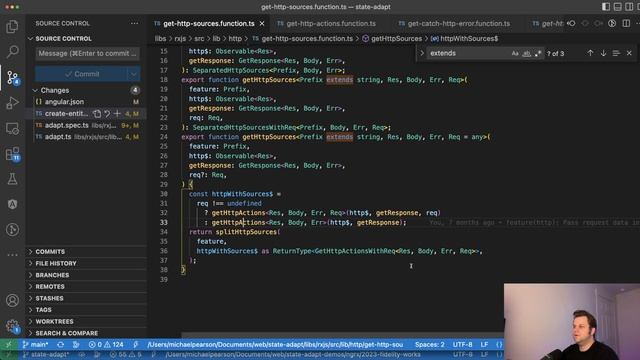Toggle file blame annotations
The image size is (640, 360).
(x=612, y=24)
